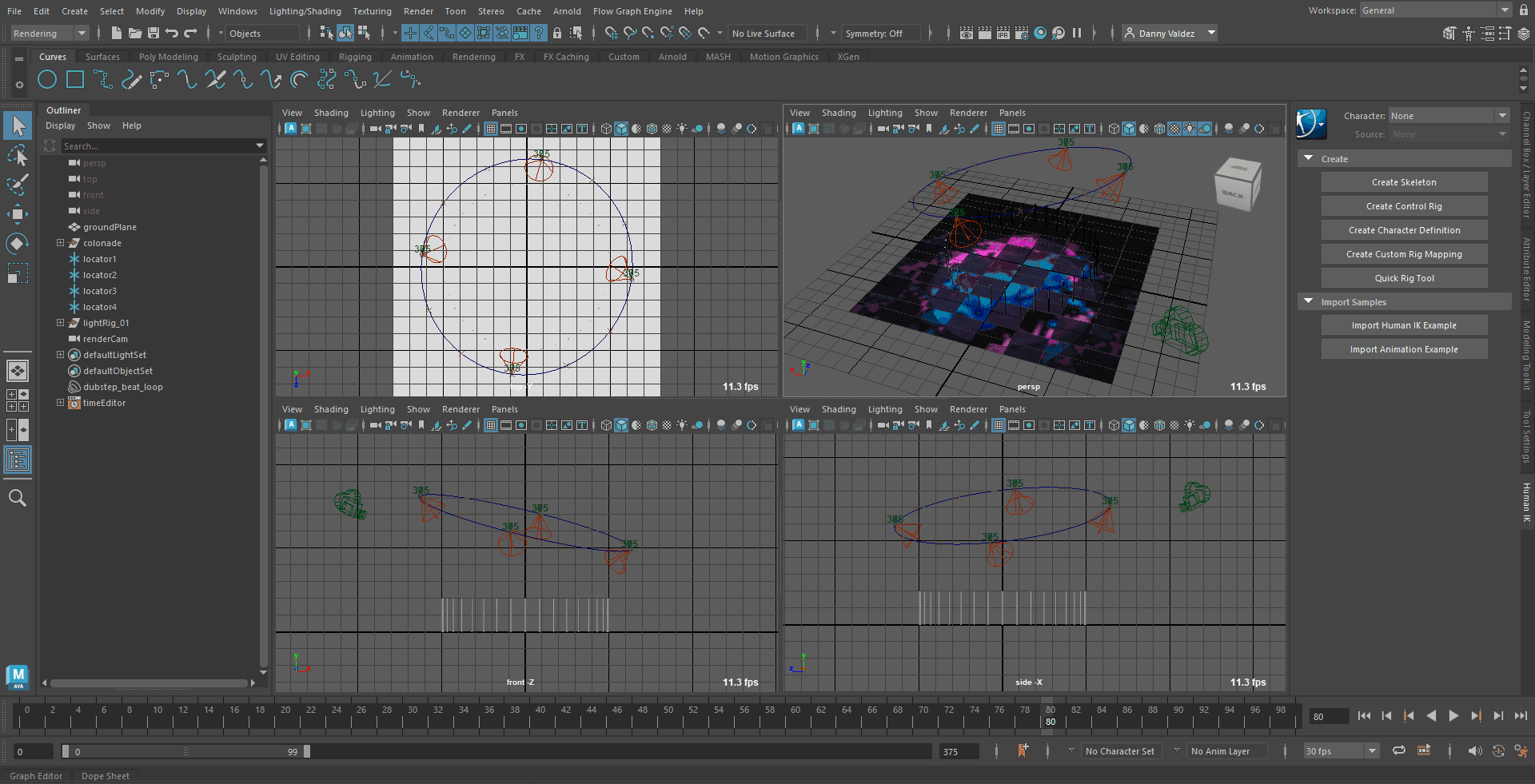
Task: Click the New Scene icon
Action: (117, 33)
